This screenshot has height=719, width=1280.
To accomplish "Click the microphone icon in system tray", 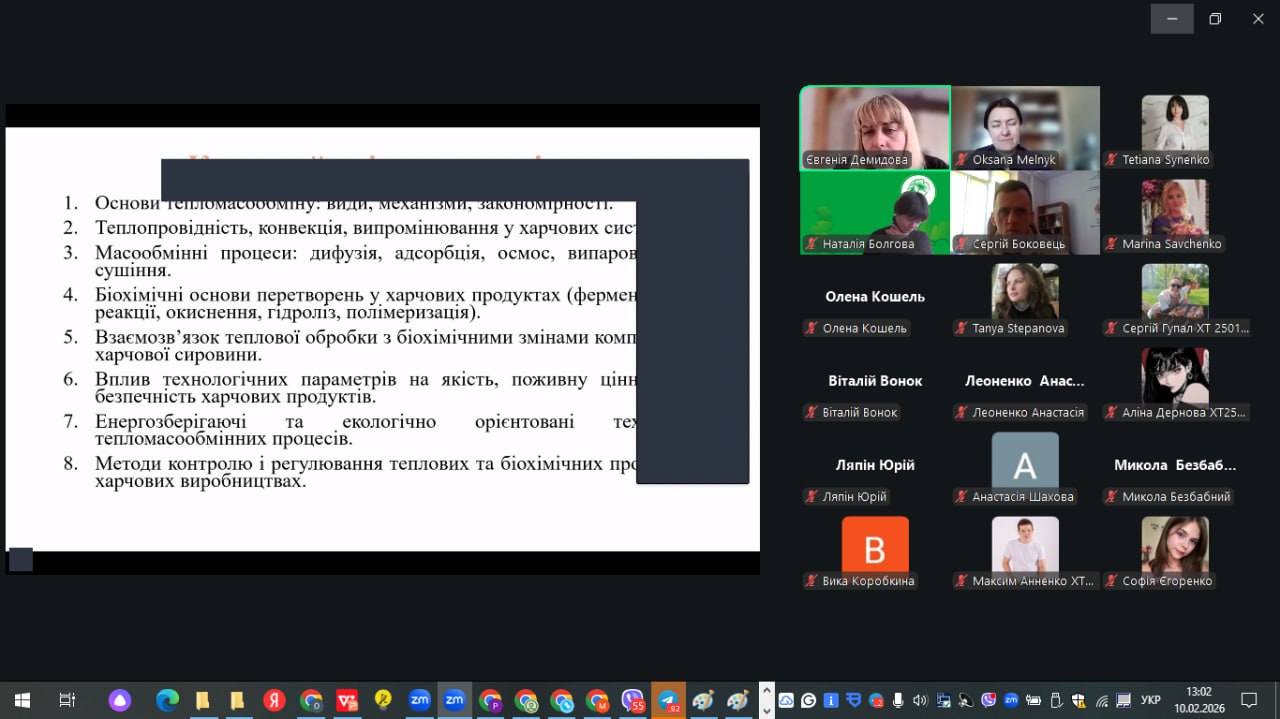I will [x=898, y=700].
